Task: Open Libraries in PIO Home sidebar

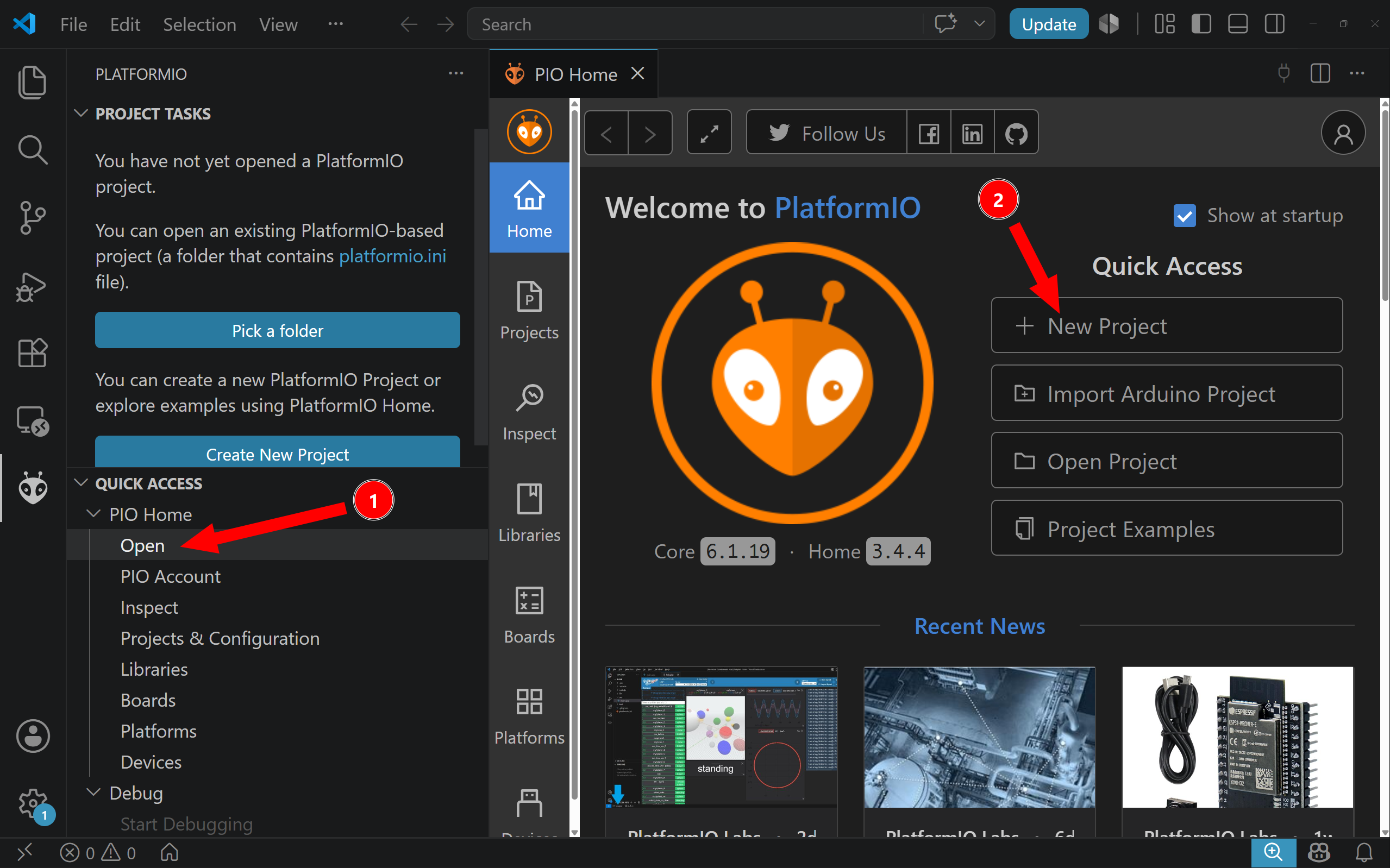Action: click(529, 513)
